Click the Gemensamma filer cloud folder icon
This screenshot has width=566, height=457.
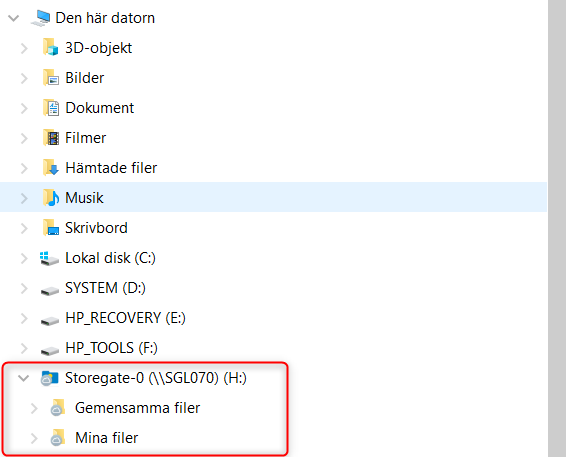(x=58, y=408)
